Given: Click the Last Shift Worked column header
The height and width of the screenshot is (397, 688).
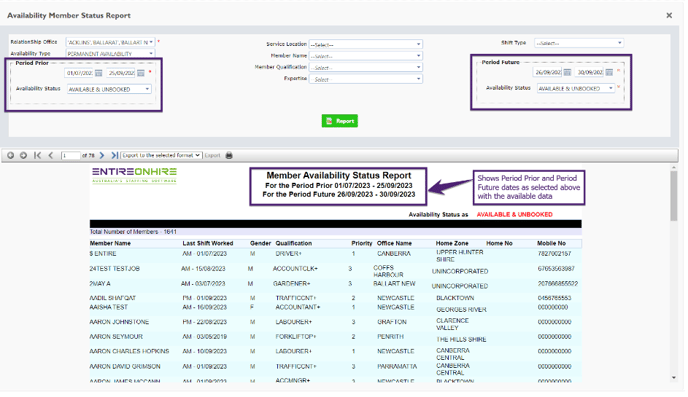Looking at the screenshot, I should pyautogui.click(x=208, y=243).
